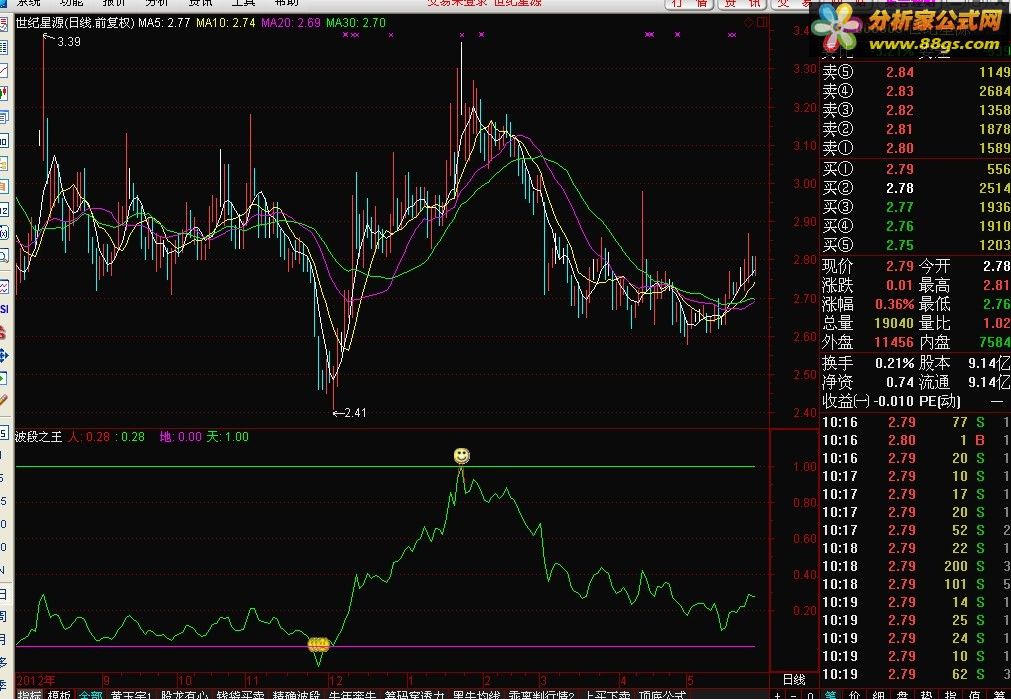This screenshot has width=1011, height=699.
Task: Open the 系统 menu
Action: (29, 3)
